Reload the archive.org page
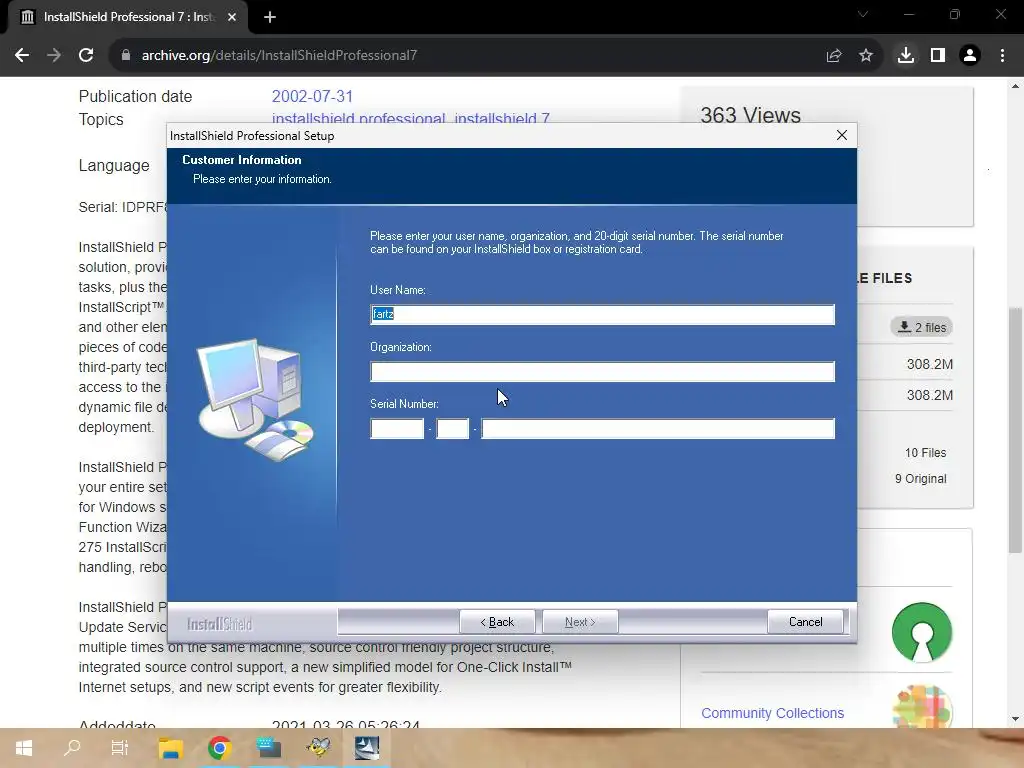 coord(86,56)
